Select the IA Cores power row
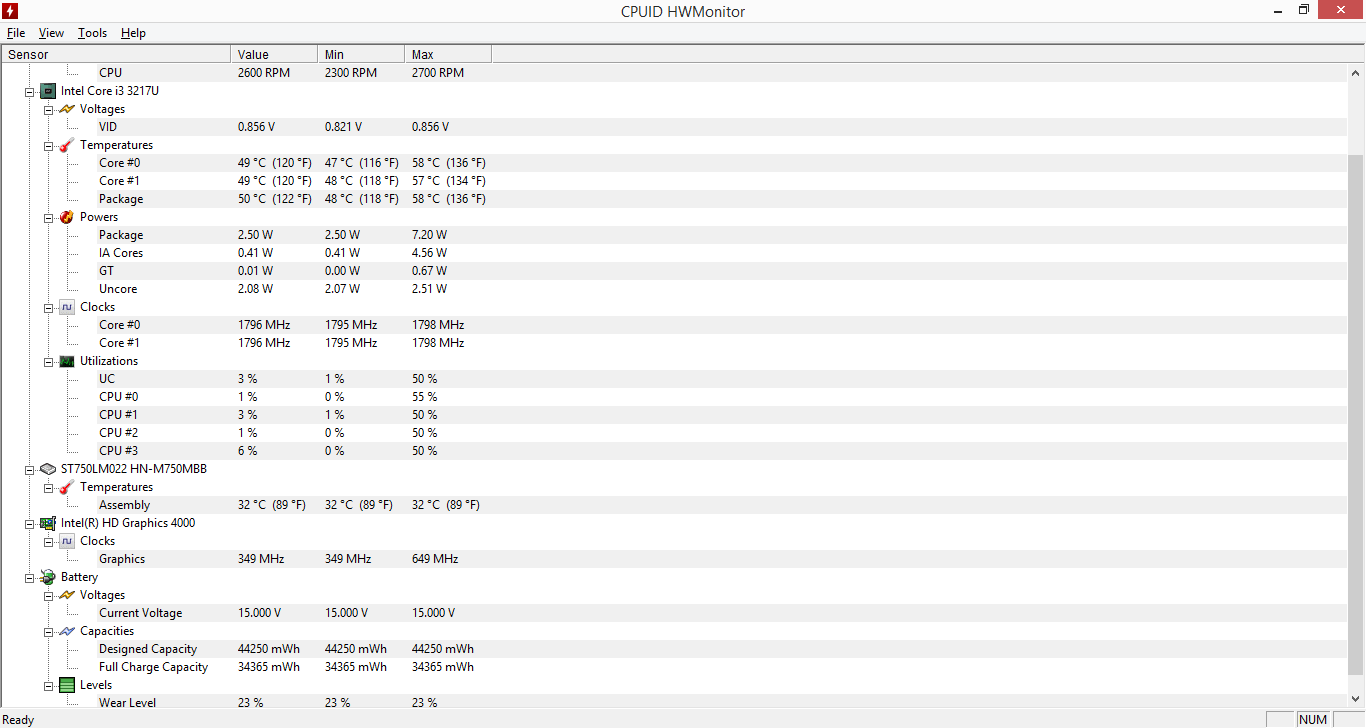The height and width of the screenshot is (728, 1366). point(674,253)
